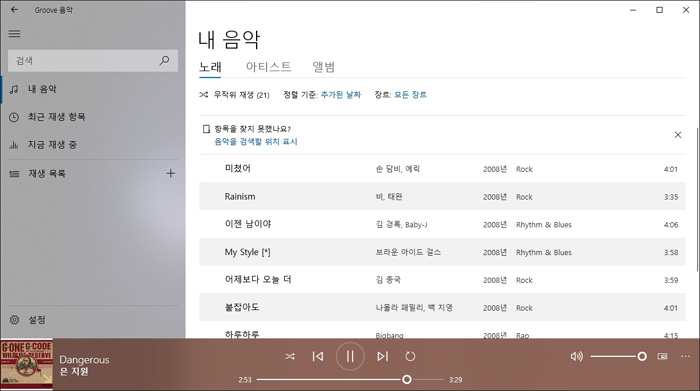Skip to the next track
The image size is (700, 391).
click(x=382, y=356)
